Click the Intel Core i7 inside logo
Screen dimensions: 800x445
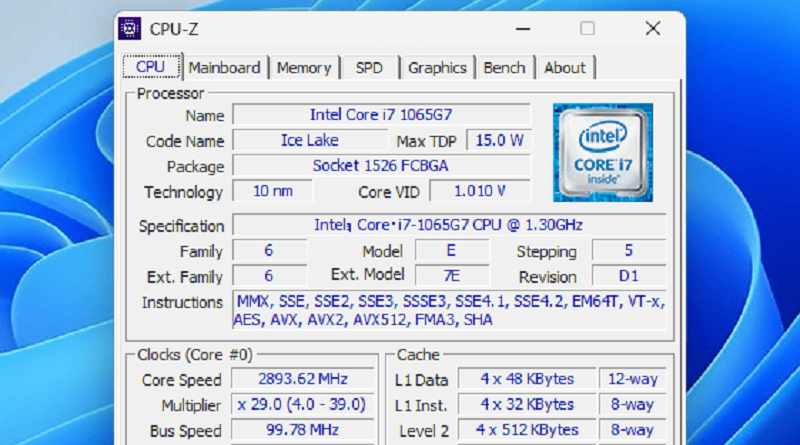pyautogui.click(x=603, y=153)
